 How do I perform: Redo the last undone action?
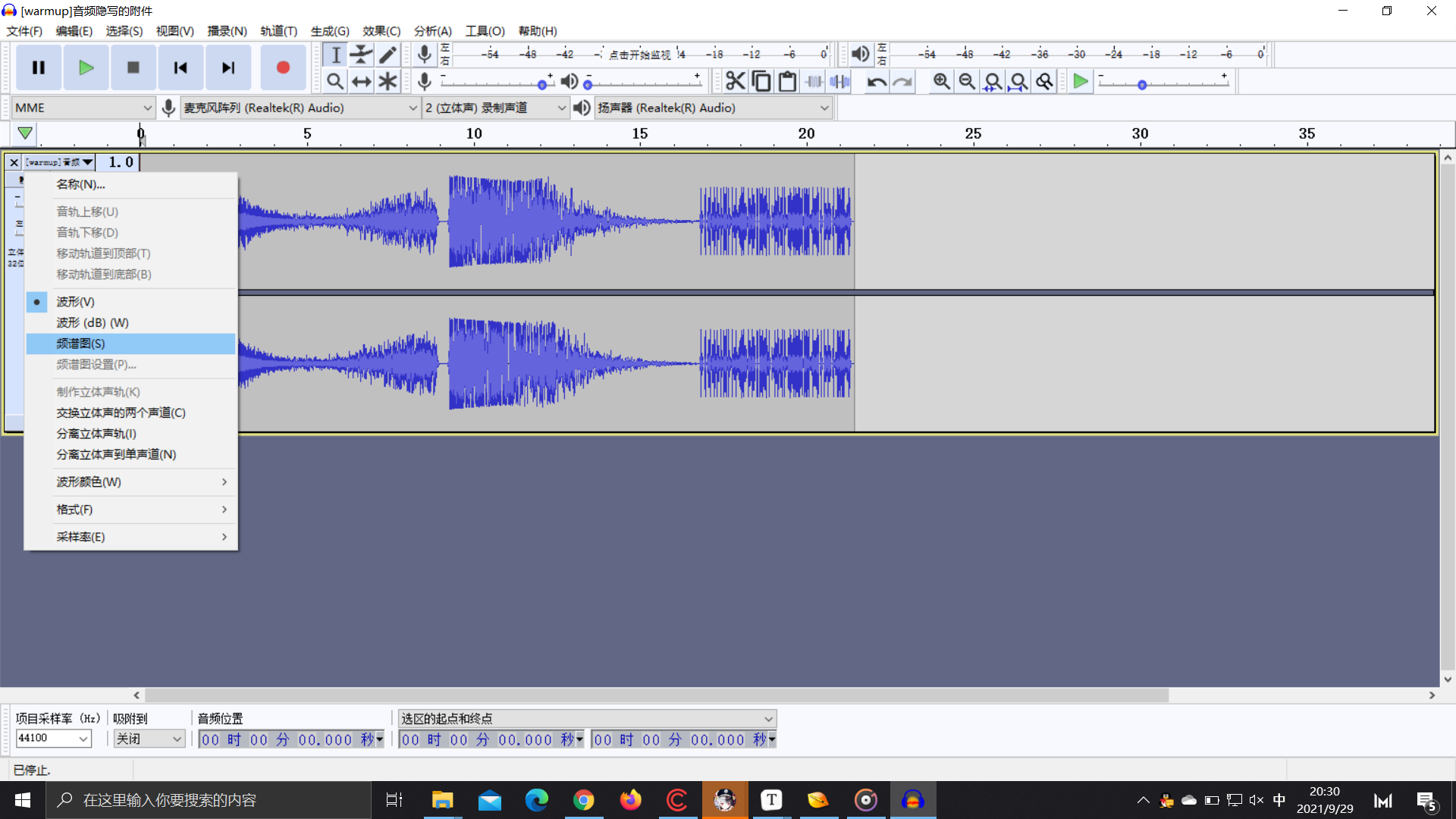902,81
